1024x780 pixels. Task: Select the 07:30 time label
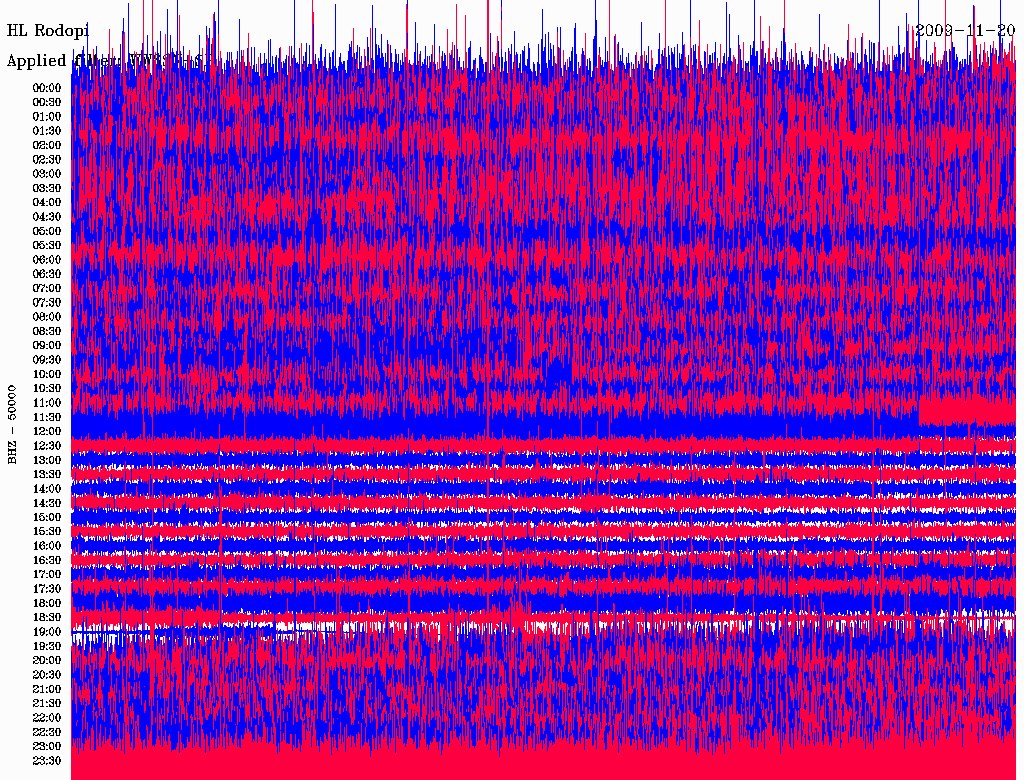point(47,302)
